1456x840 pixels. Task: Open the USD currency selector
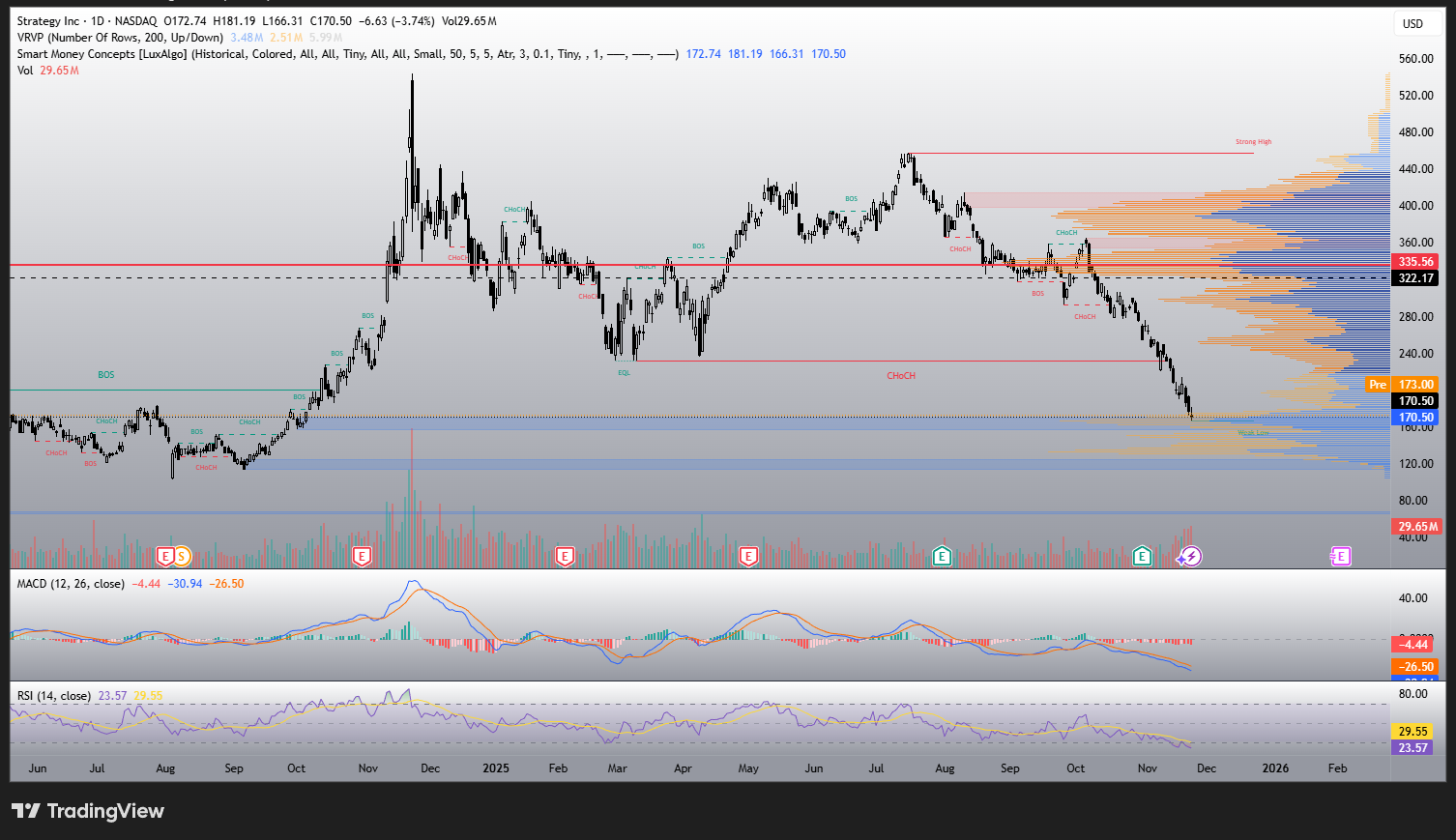coord(1412,23)
